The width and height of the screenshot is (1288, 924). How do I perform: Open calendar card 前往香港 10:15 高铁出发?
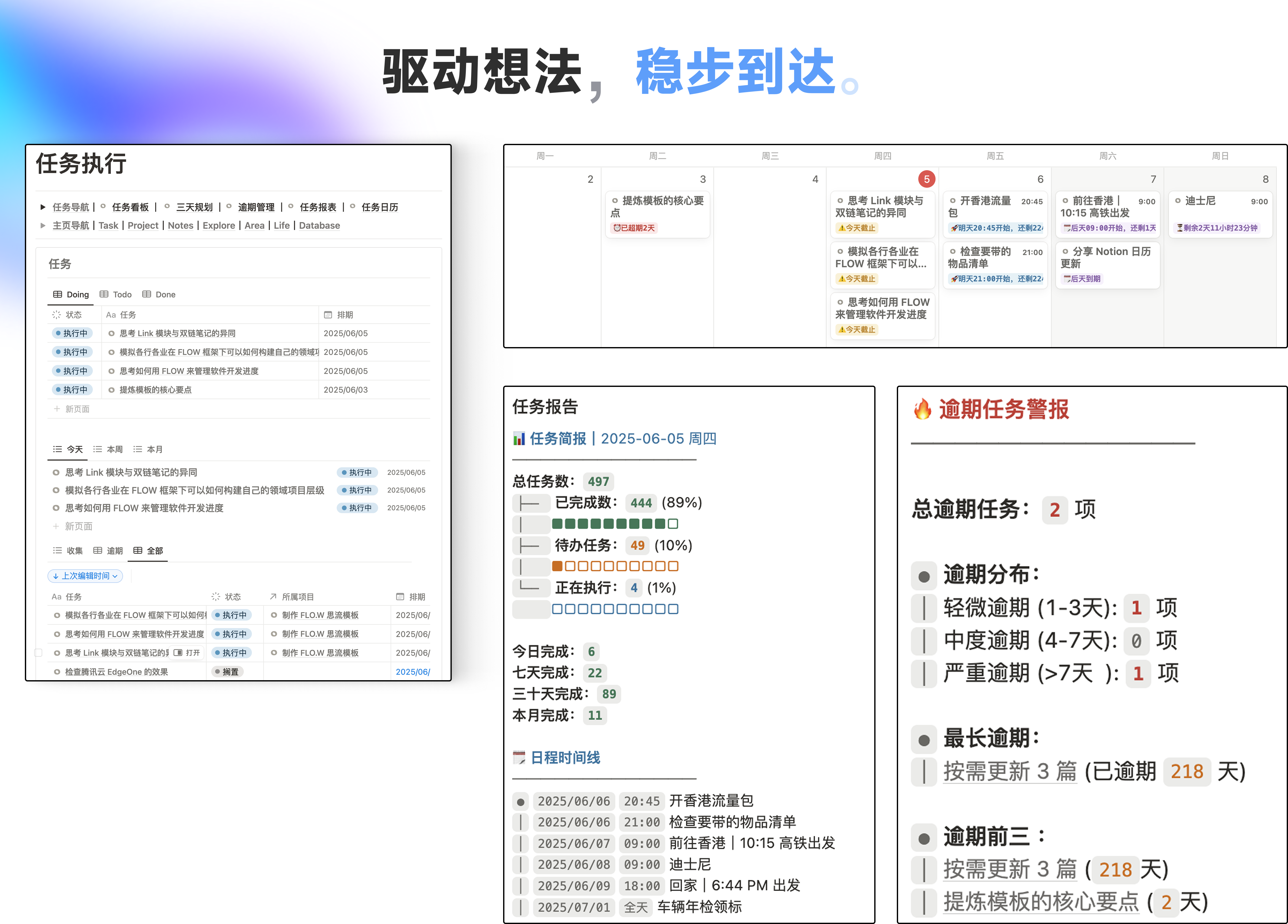point(1108,215)
